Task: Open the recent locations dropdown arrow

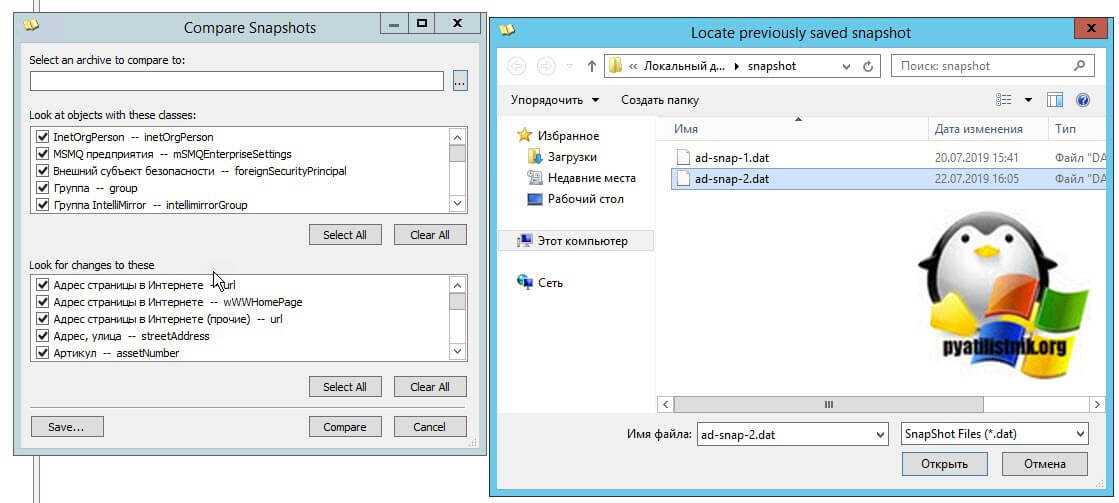Action: click(x=569, y=66)
